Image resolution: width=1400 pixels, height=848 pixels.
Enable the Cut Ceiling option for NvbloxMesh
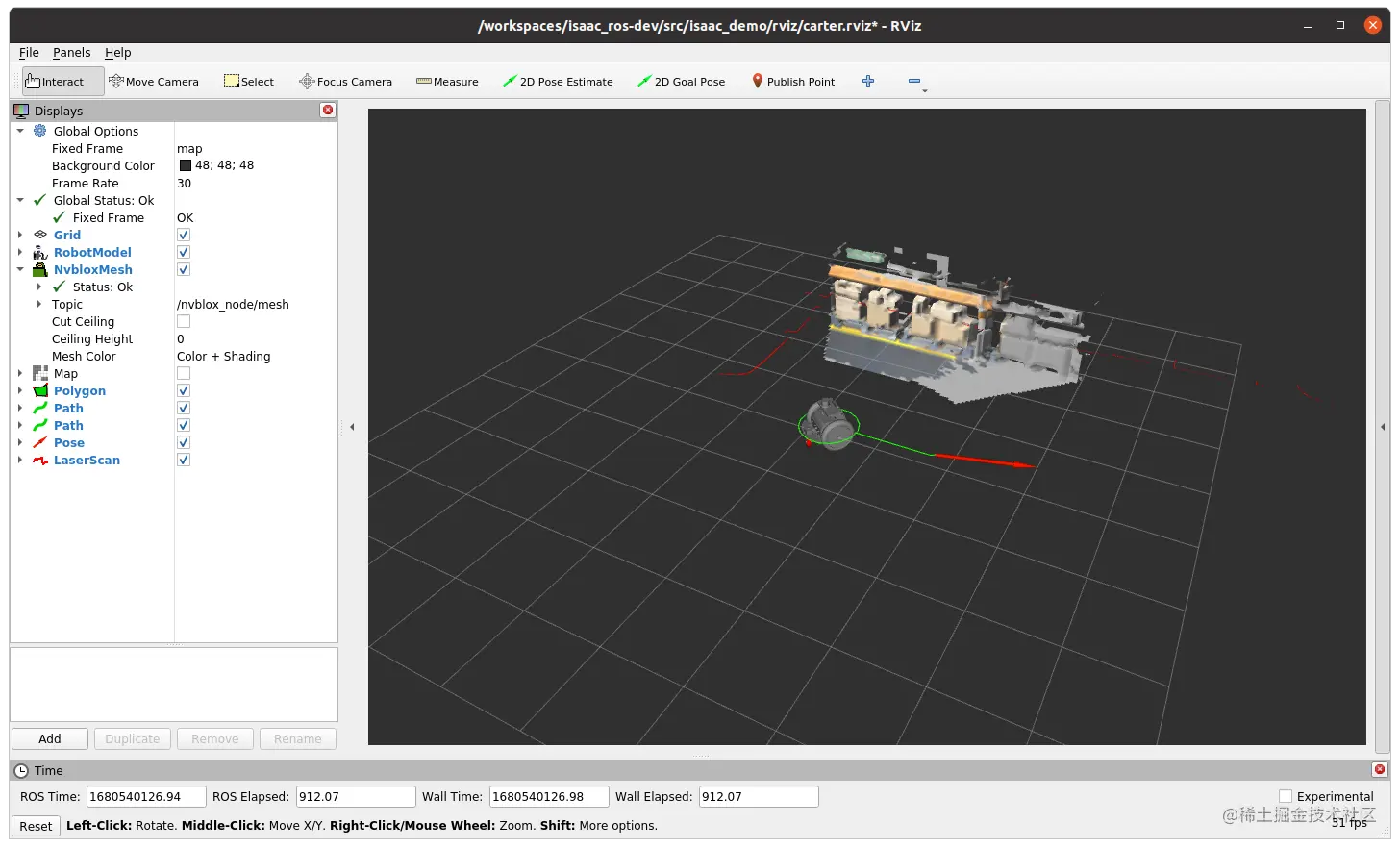click(x=183, y=321)
